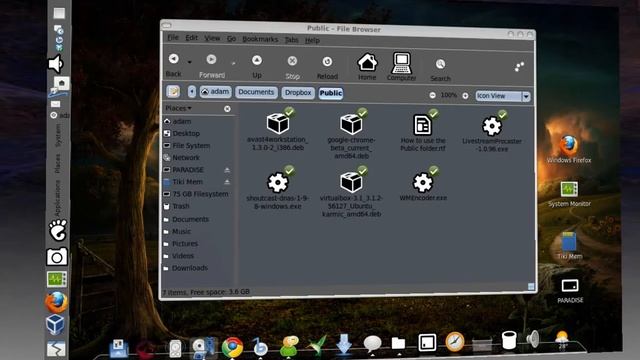The height and width of the screenshot is (360, 640).
Task: Eject the Tiki Mem volume
Action: (x=227, y=182)
